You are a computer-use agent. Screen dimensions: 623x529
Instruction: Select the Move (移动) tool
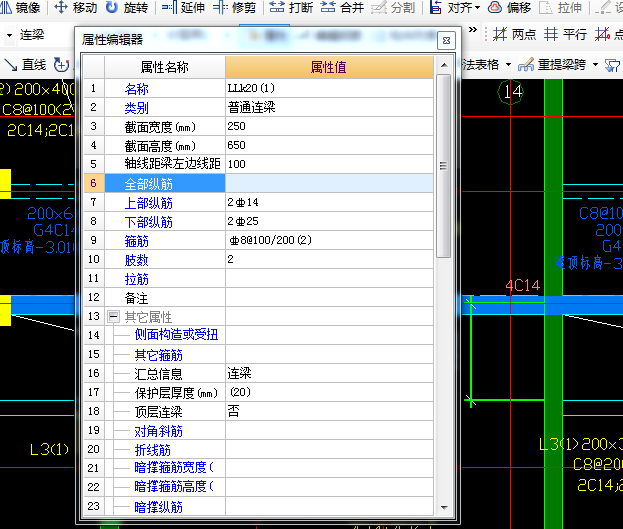click(x=75, y=8)
